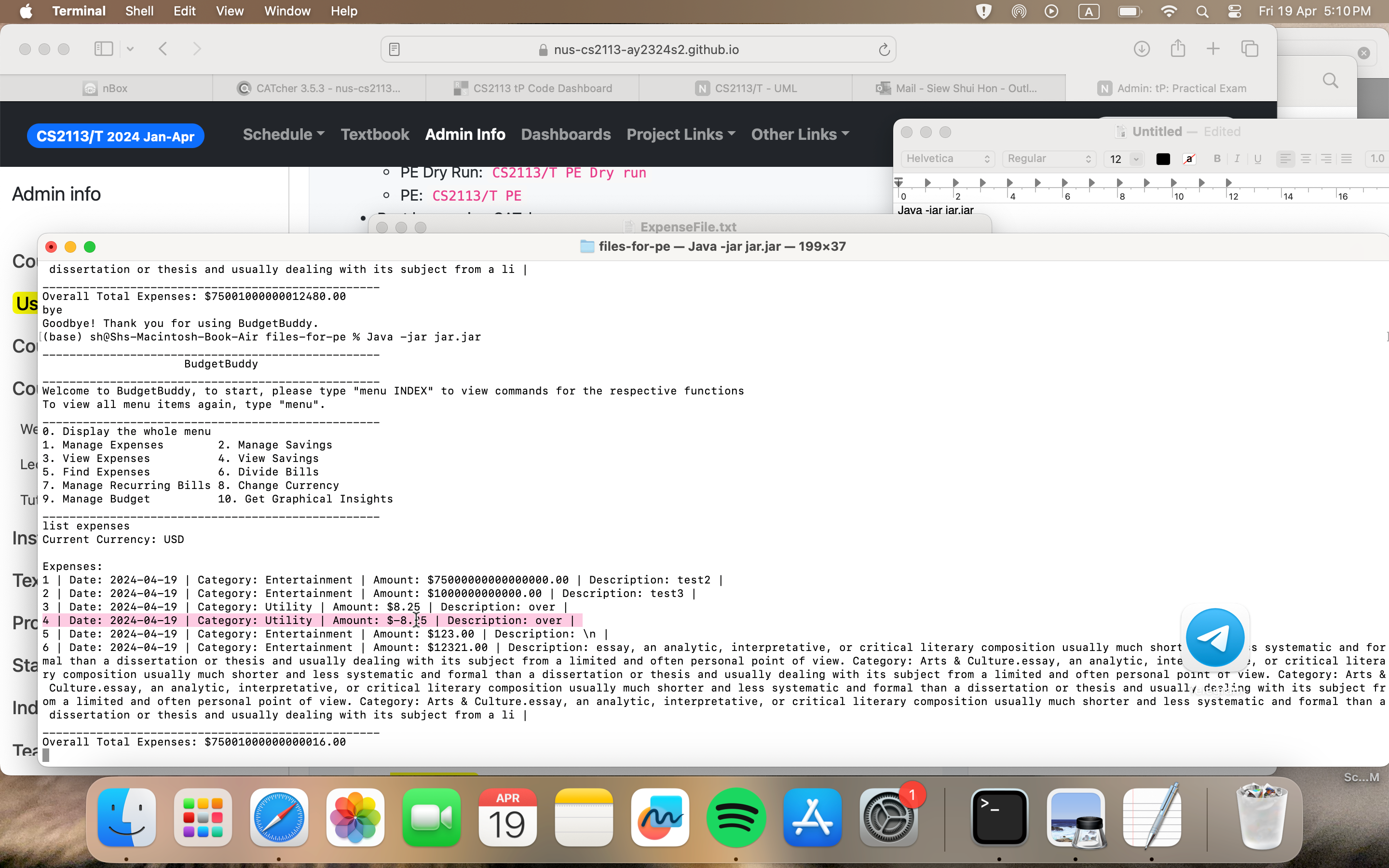Switch to CS2113 tP Code Dashboard tab
Viewport: 1389px width, 868px height.
coord(532,88)
